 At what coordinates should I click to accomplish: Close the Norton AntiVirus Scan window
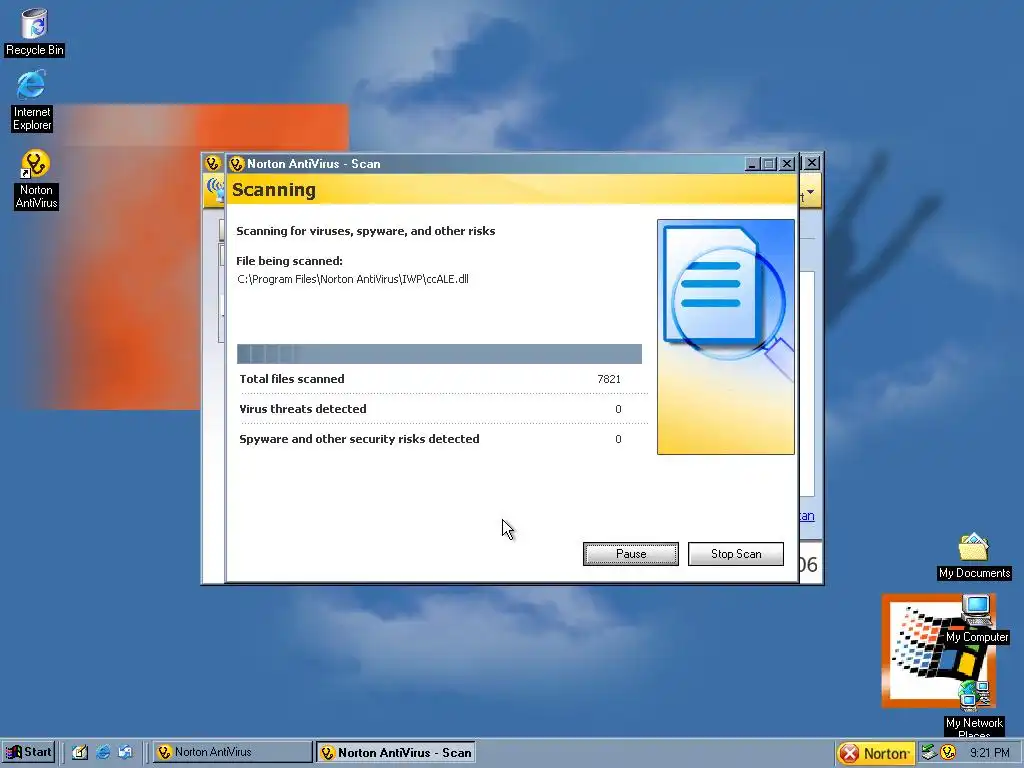(787, 164)
